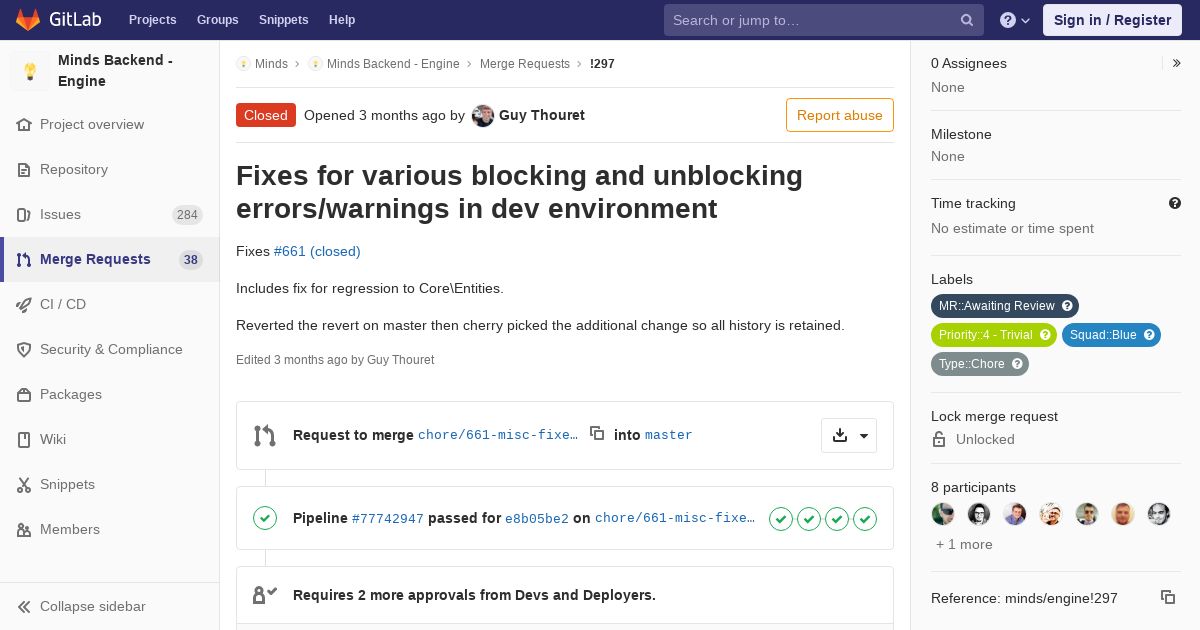Copy source branch name icon
This screenshot has height=630, width=1200.
pos(597,433)
